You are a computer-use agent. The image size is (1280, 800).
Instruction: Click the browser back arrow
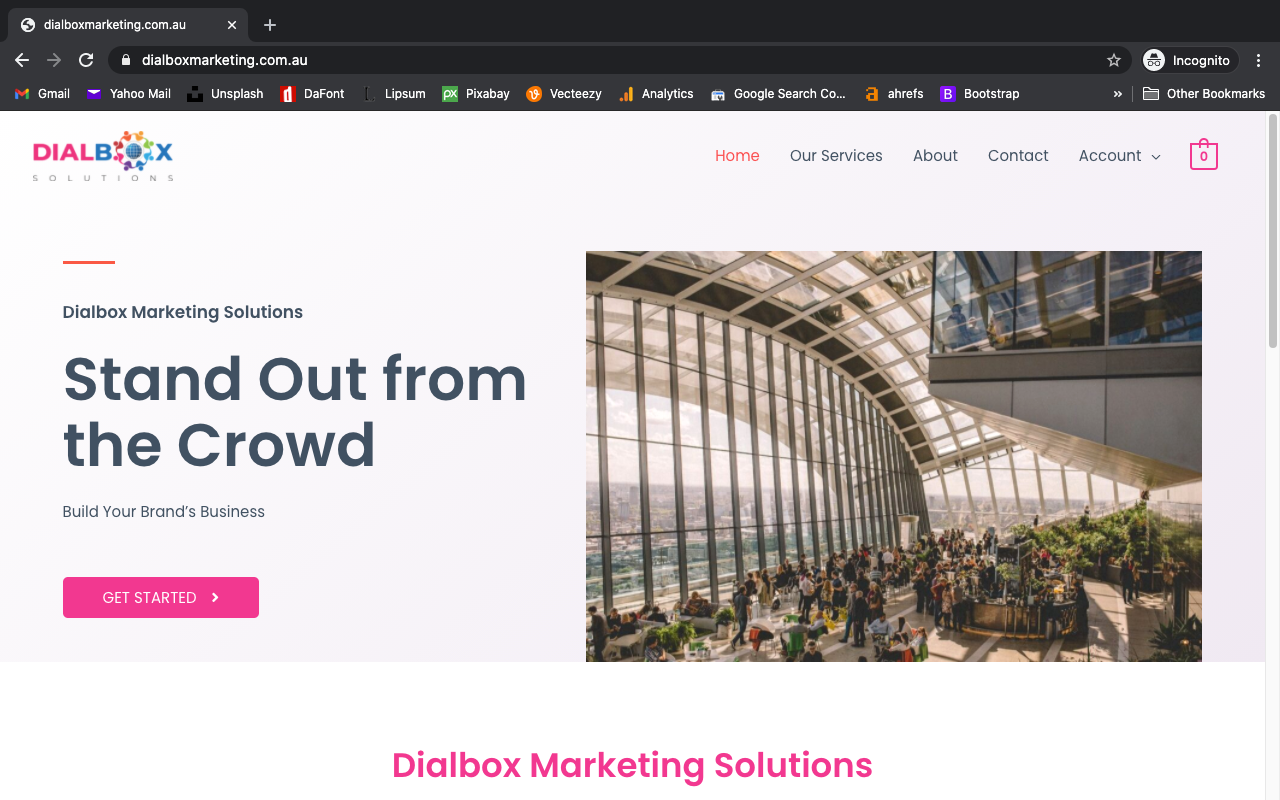(22, 60)
